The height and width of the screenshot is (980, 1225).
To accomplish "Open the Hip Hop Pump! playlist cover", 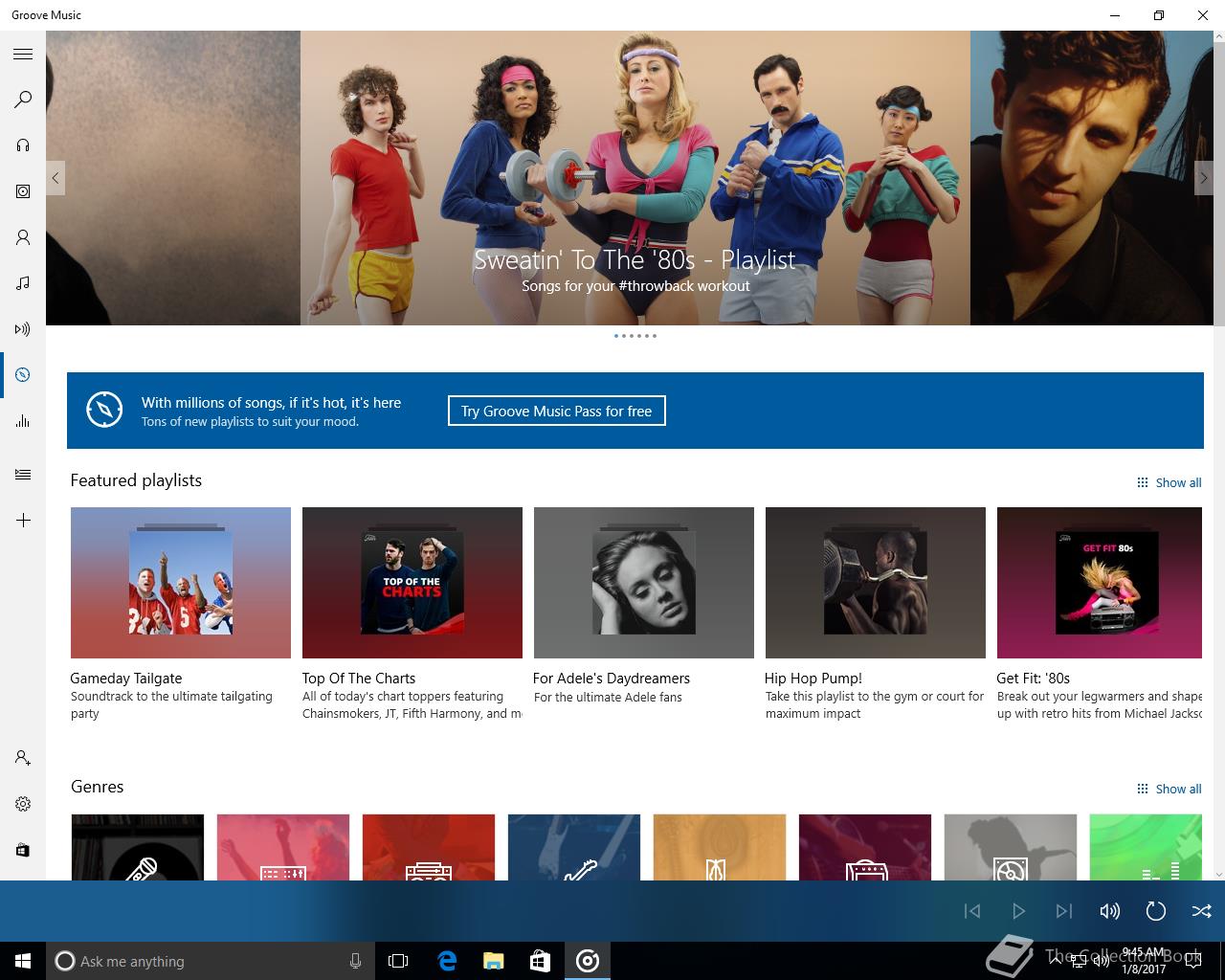I will click(x=876, y=583).
